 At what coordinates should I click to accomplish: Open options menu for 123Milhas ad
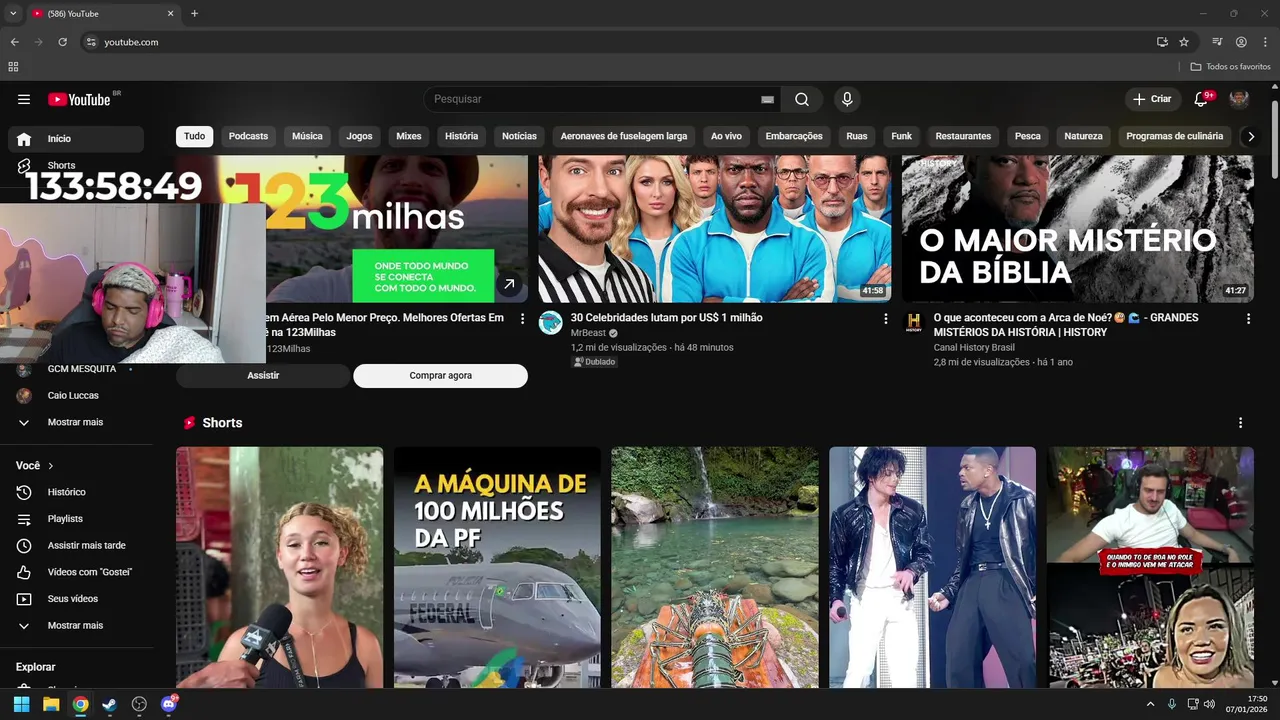pos(522,319)
